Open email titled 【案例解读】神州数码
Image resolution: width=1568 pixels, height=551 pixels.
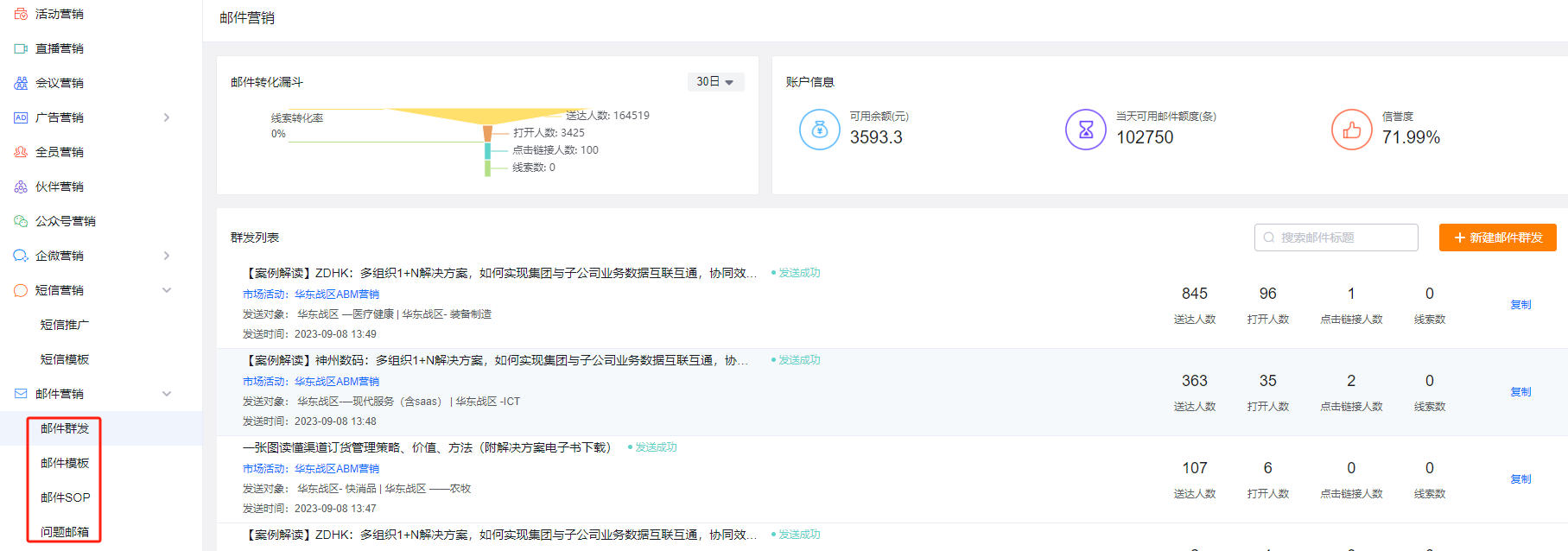point(496,360)
